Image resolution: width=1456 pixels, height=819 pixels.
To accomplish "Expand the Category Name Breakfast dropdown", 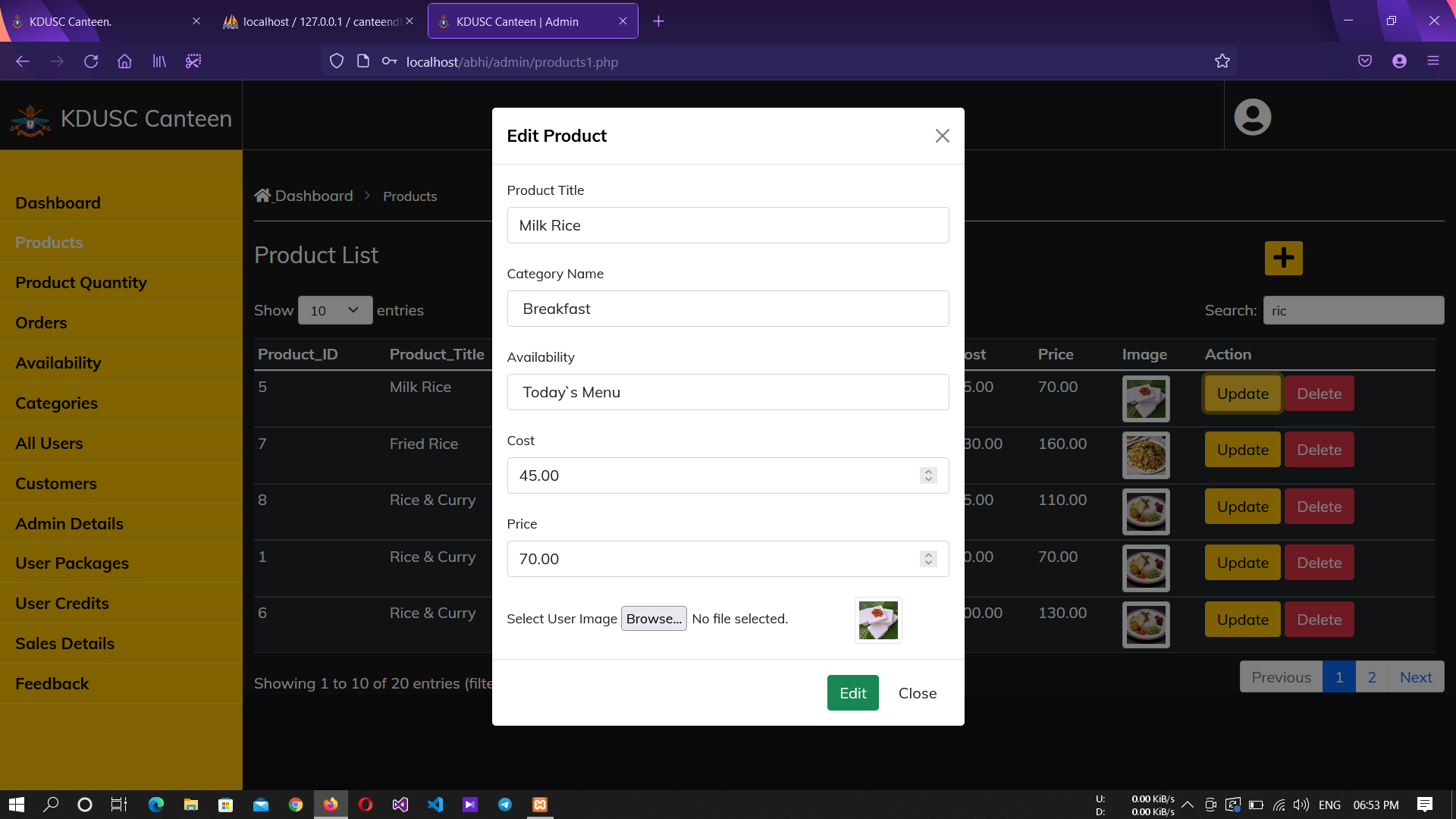I will (727, 309).
